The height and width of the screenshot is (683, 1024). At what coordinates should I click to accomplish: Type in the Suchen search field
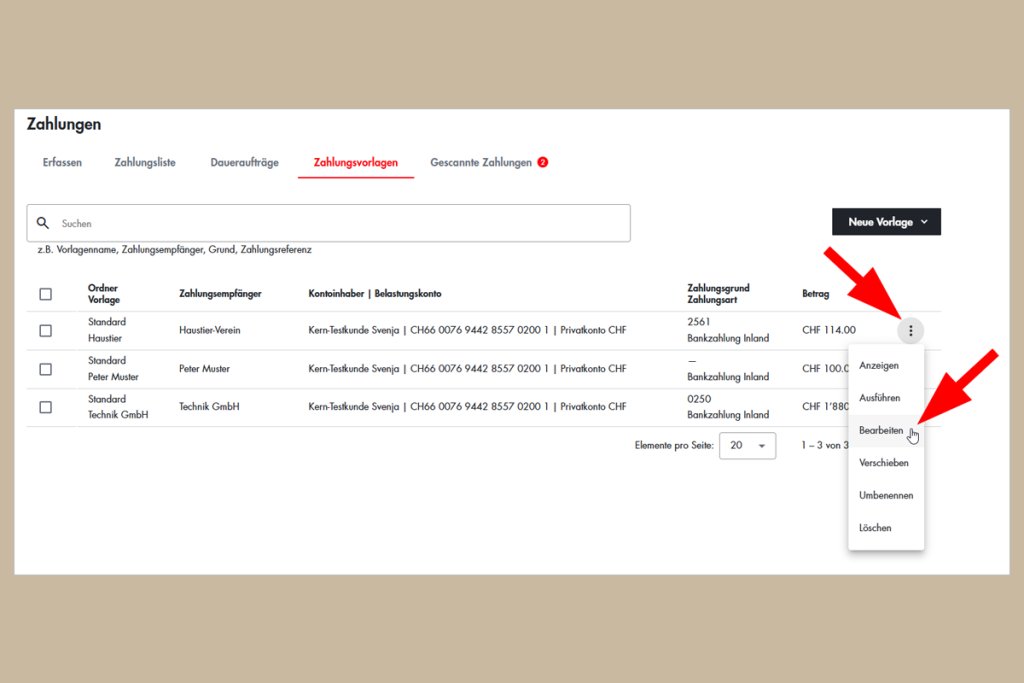coord(300,222)
